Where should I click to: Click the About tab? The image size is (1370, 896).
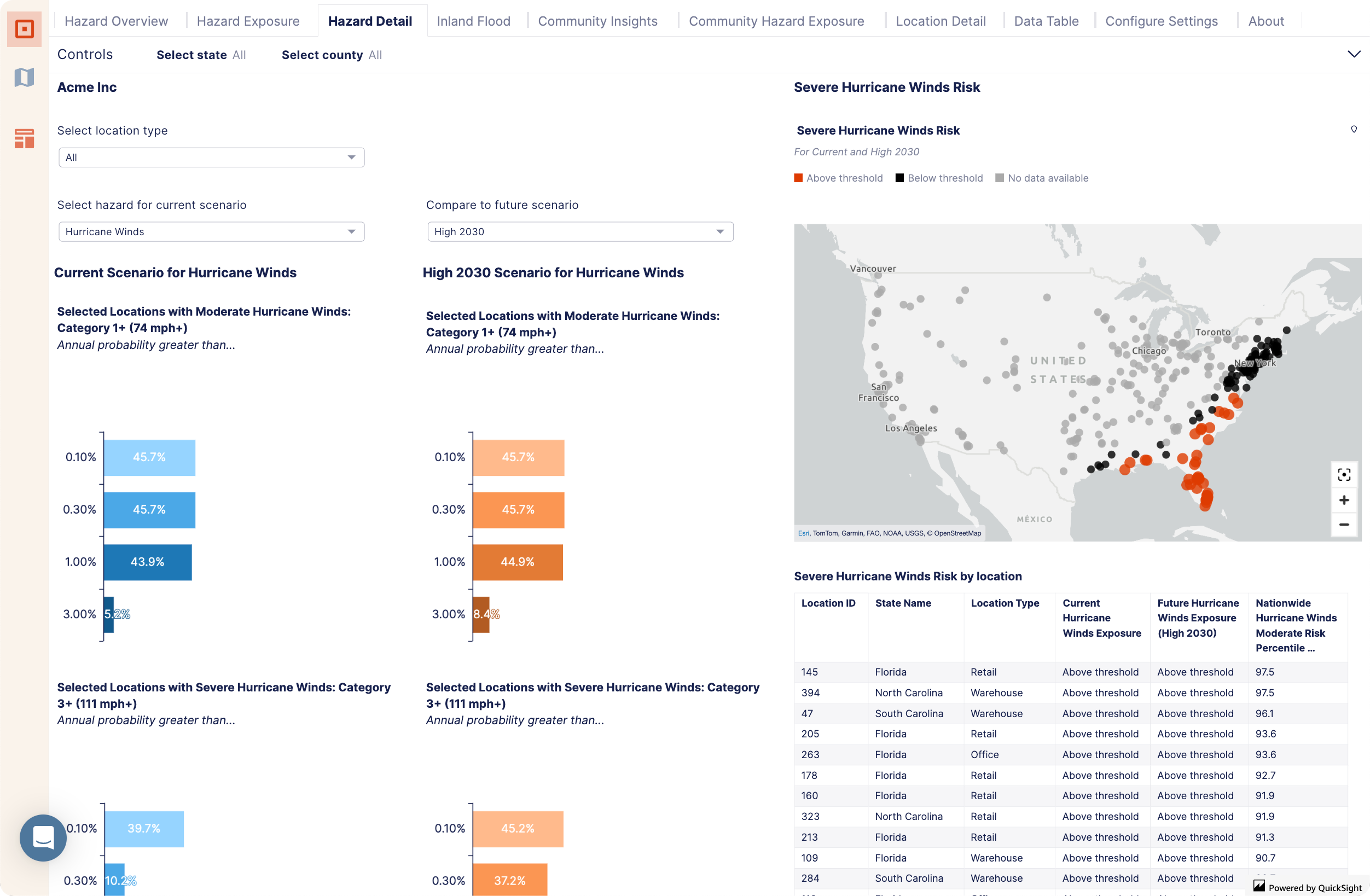click(1266, 19)
